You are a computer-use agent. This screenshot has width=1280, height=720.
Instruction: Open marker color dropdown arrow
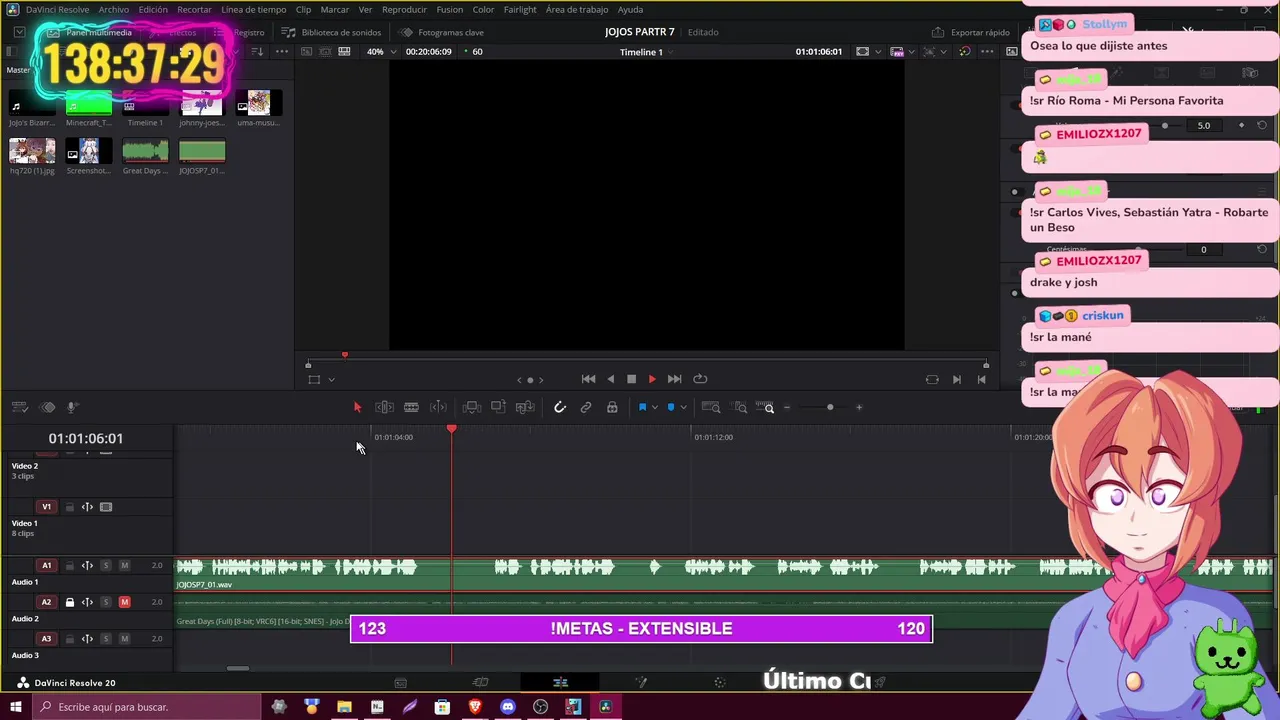pos(683,407)
